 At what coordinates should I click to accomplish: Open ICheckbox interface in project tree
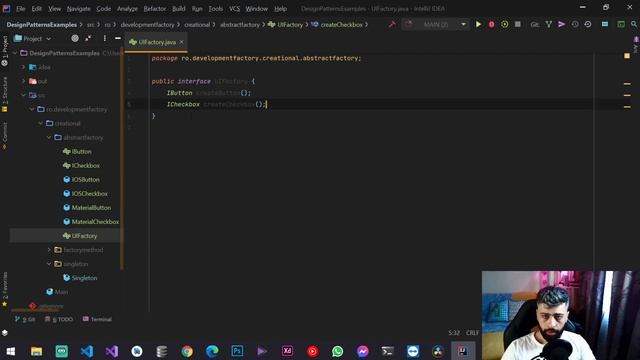click(x=86, y=166)
